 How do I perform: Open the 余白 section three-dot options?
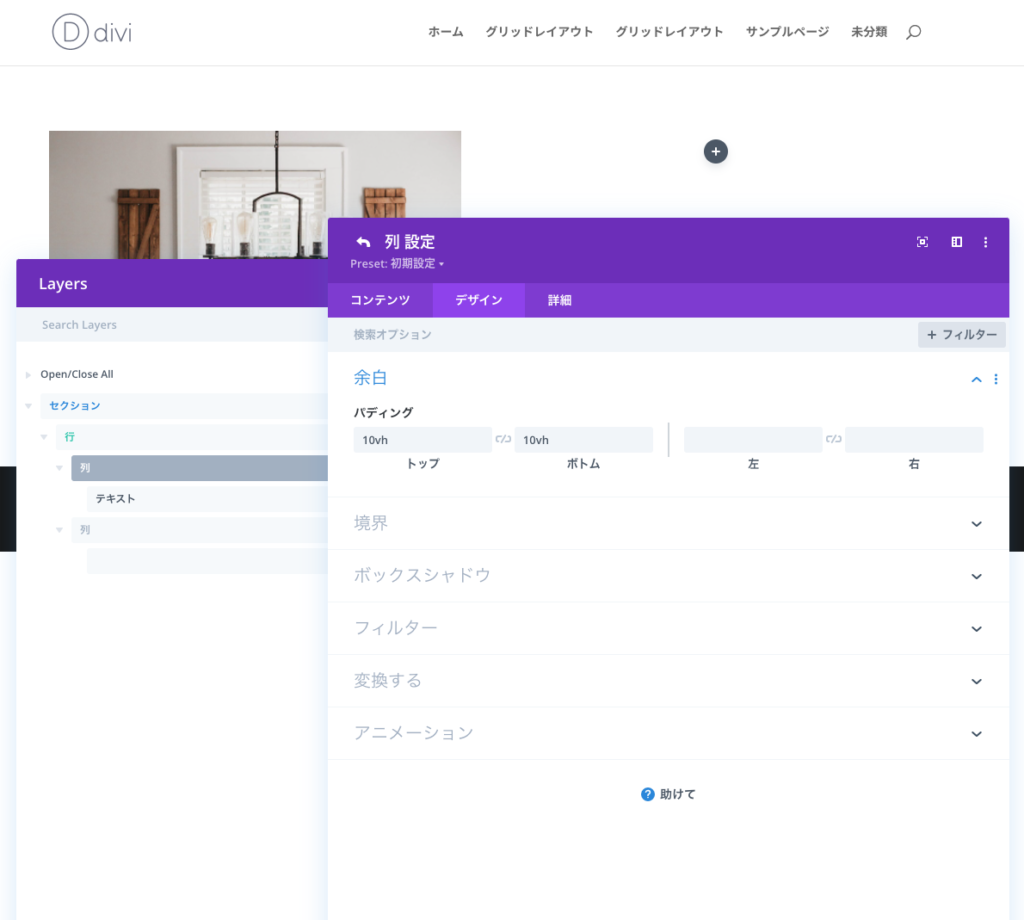coord(996,379)
